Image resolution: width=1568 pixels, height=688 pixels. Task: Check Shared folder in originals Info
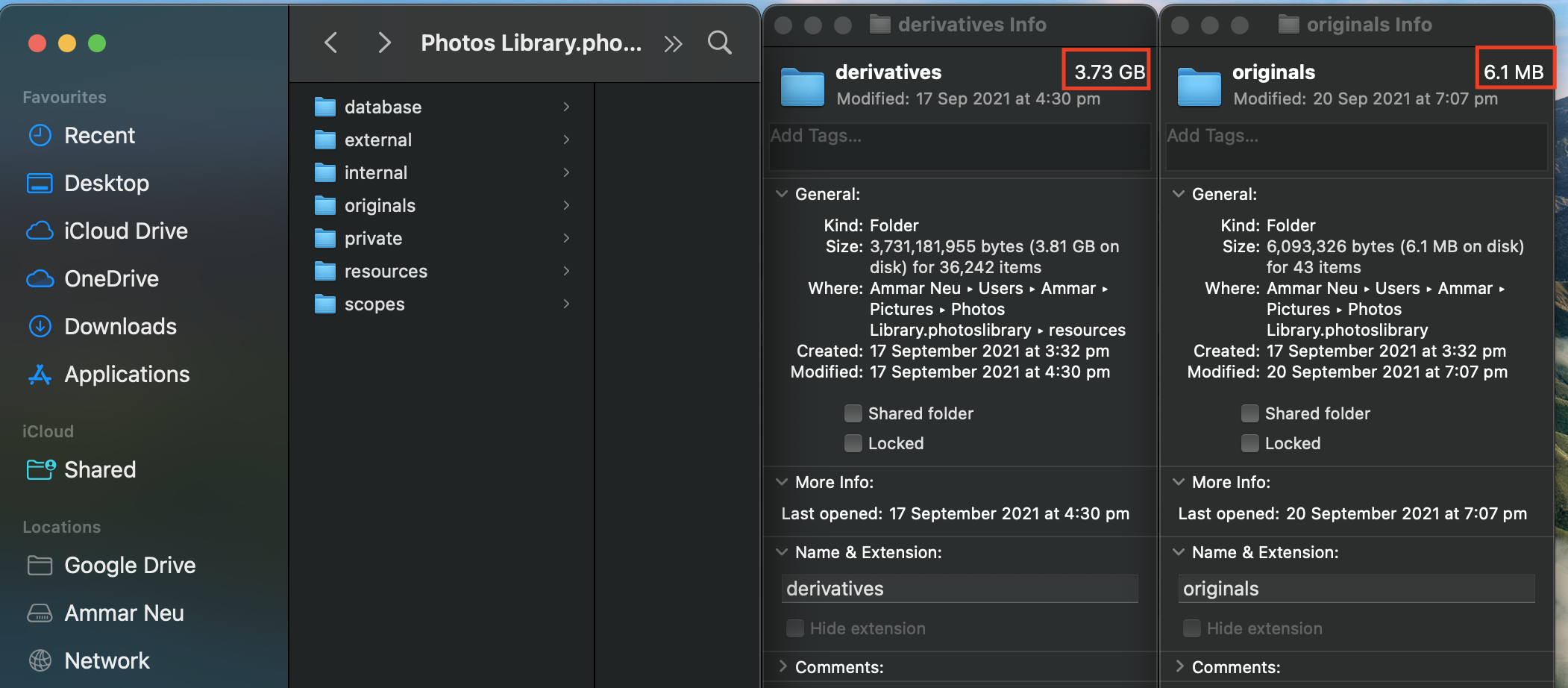(1250, 413)
